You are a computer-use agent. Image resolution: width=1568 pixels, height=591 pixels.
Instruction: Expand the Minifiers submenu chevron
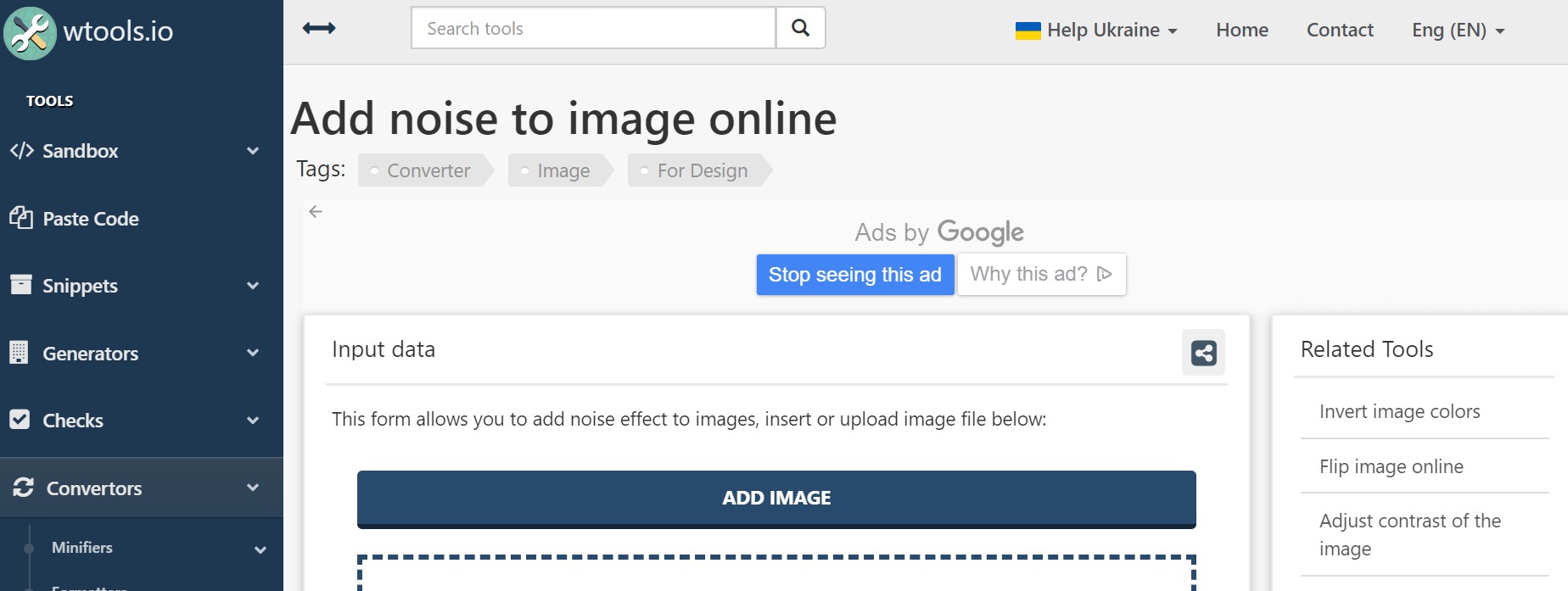coord(260,549)
